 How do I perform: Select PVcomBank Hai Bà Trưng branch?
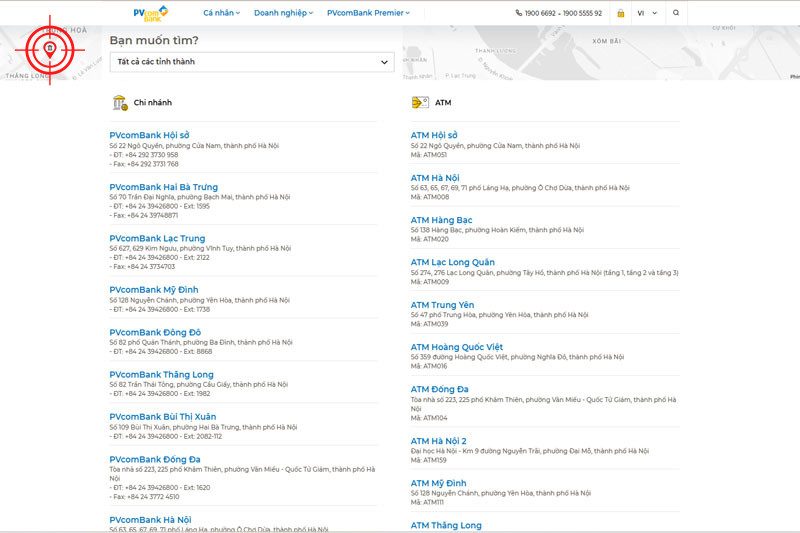click(x=163, y=187)
